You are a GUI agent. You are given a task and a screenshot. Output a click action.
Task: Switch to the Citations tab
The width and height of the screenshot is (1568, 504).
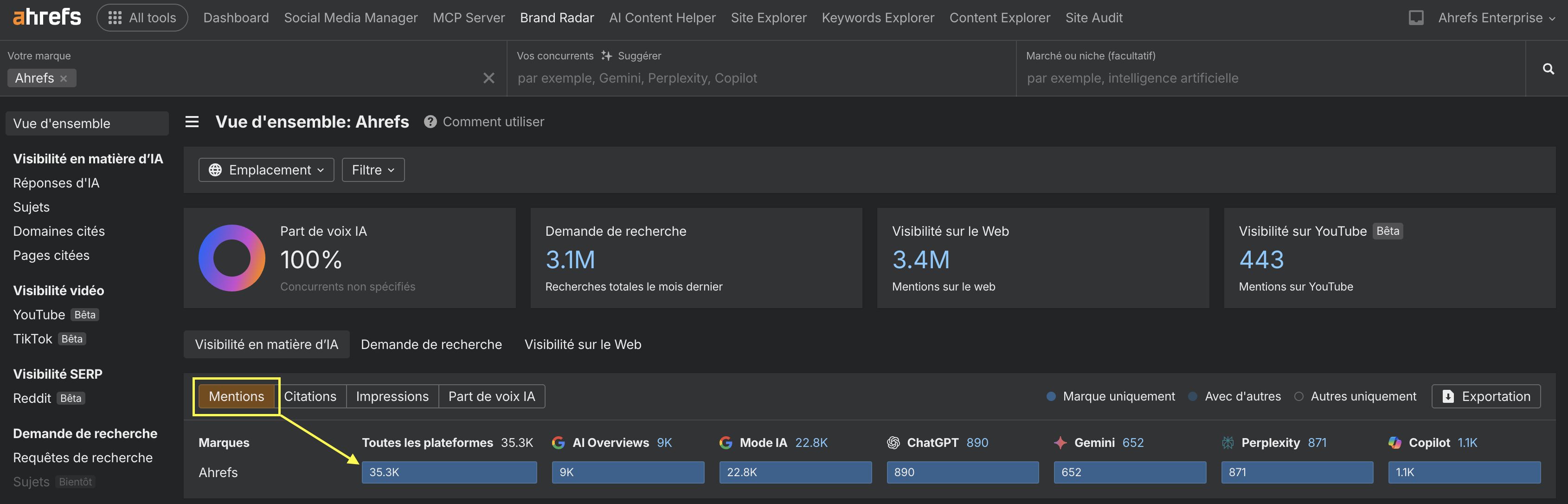(x=310, y=396)
